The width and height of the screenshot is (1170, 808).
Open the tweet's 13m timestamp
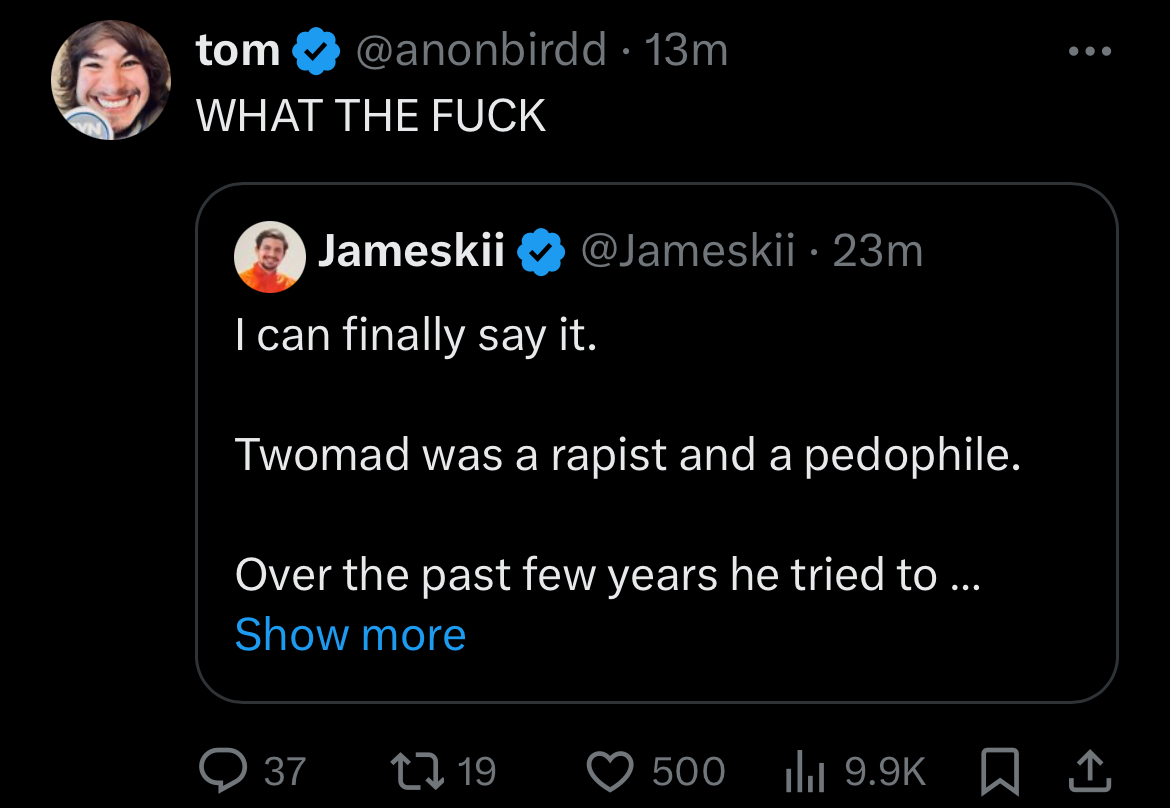click(x=687, y=50)
